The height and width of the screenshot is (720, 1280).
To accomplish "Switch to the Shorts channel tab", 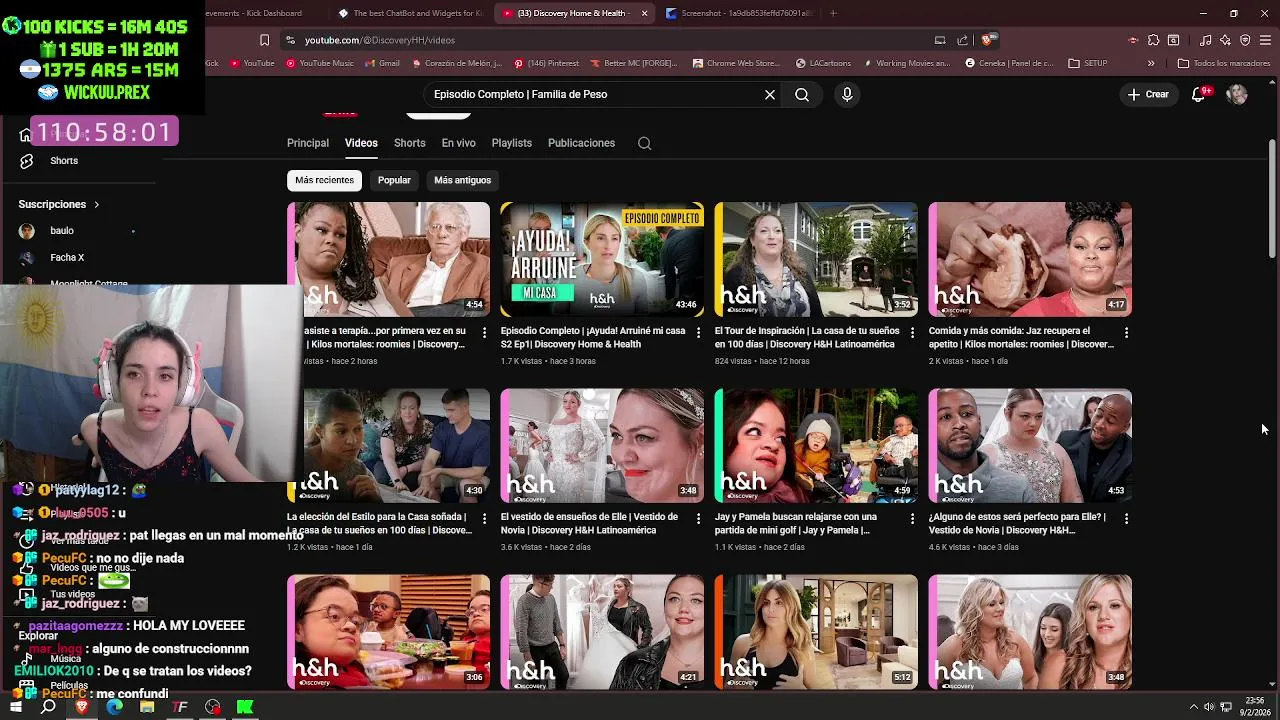I will (409, 143).
